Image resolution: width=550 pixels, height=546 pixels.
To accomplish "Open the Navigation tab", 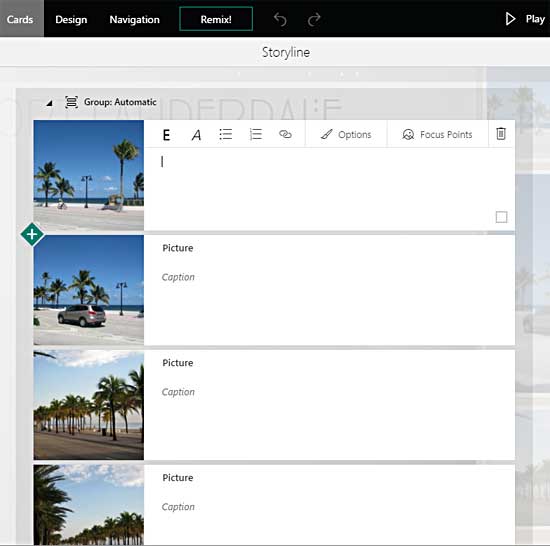I will coord(135,19).
